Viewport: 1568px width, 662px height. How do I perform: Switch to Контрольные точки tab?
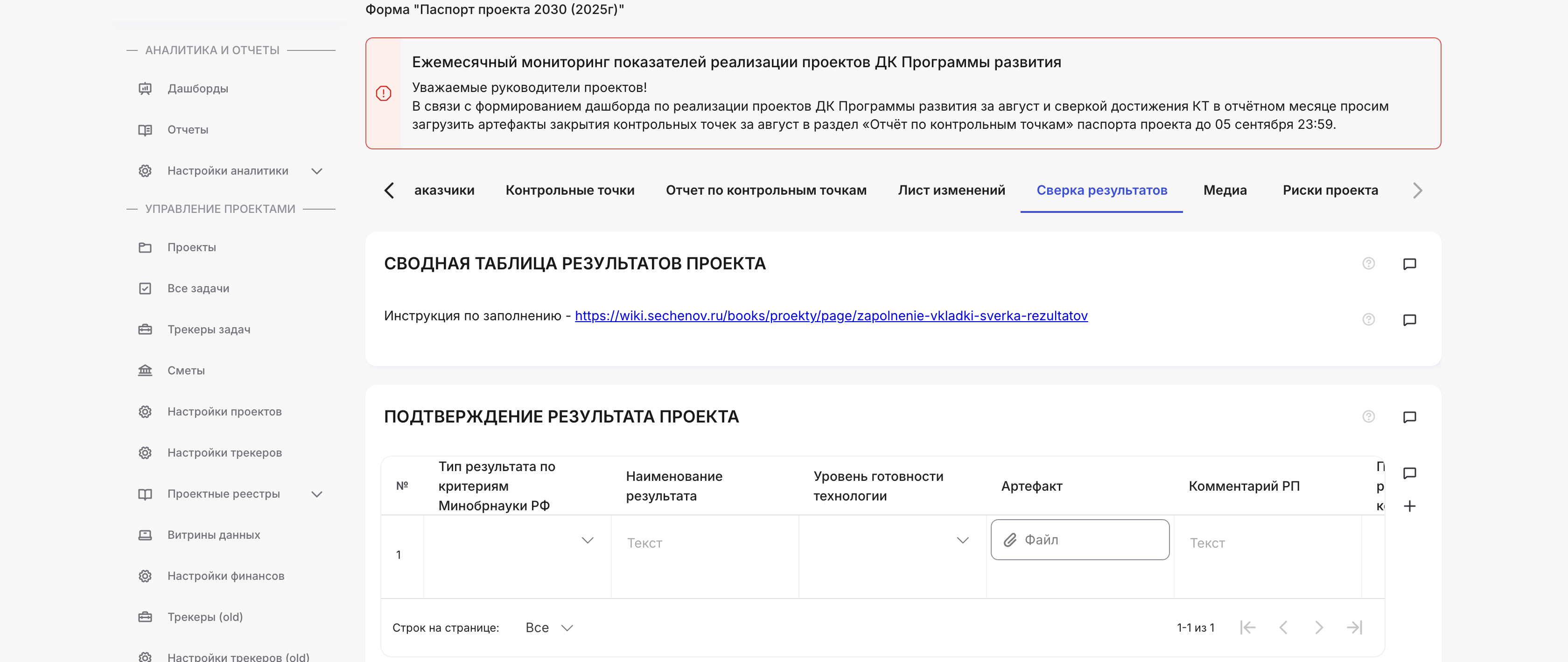(570, 190)
